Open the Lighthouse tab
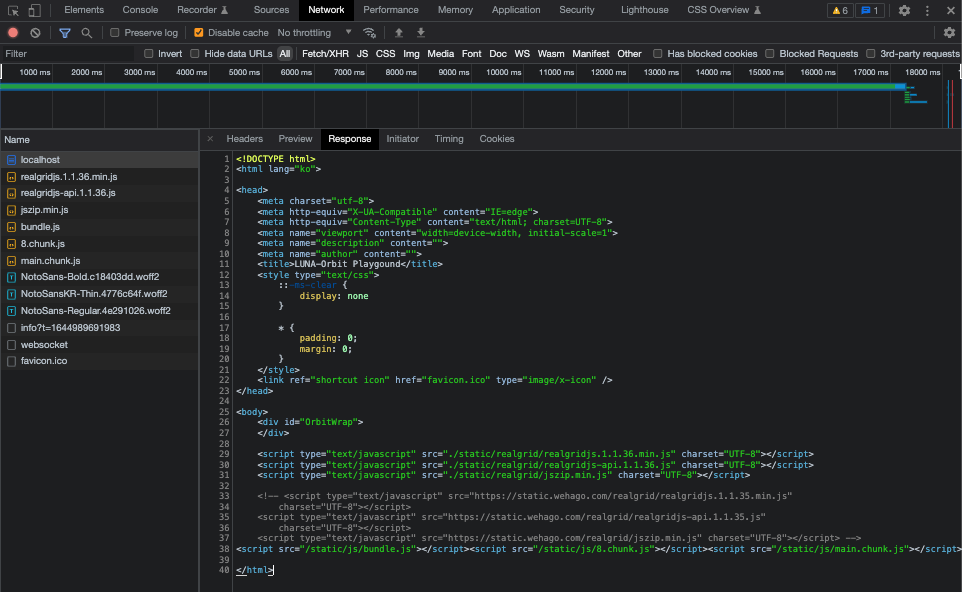The height and width of the screenshot is (592, 962). click(644, 10)
